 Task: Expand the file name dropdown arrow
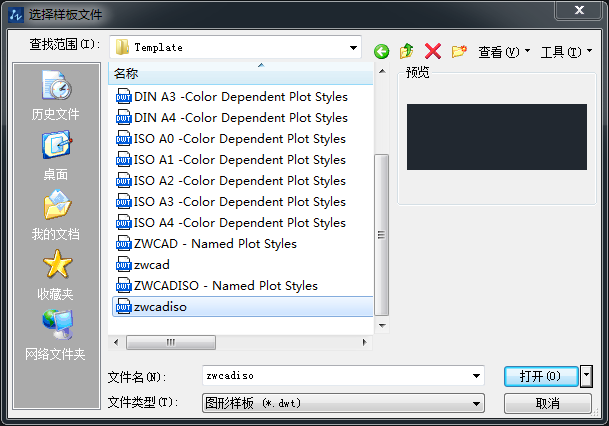pyautogui.click(x=477, y=376)
